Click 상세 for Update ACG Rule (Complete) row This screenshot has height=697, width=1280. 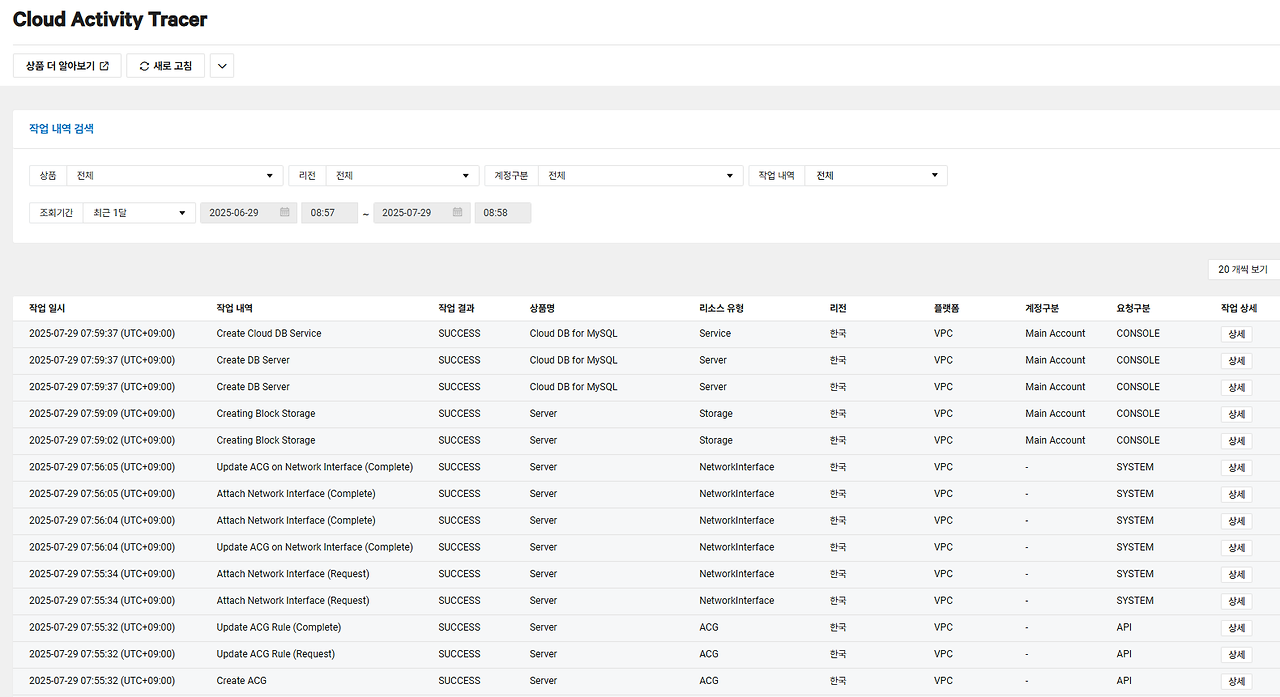(1236, 628)
